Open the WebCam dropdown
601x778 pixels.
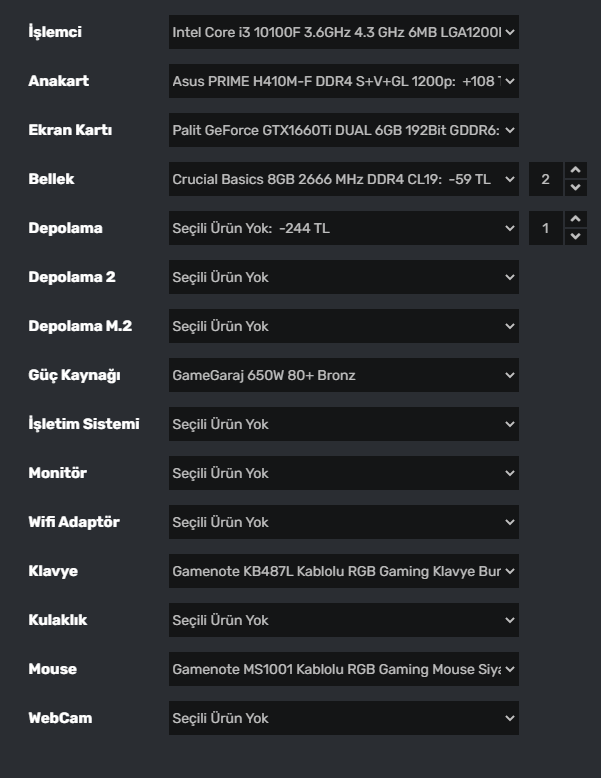coord(343,718)
